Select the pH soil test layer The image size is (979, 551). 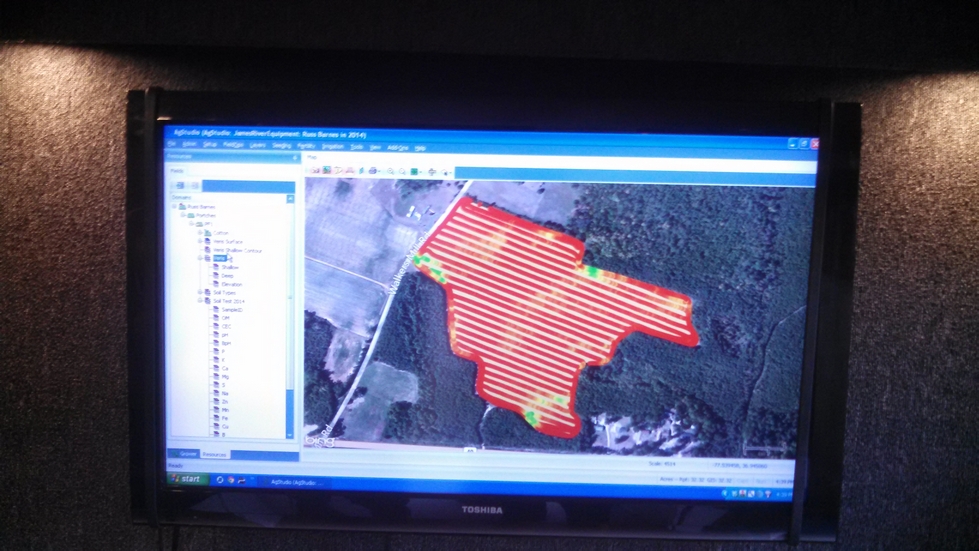click(x=225, y=334)
